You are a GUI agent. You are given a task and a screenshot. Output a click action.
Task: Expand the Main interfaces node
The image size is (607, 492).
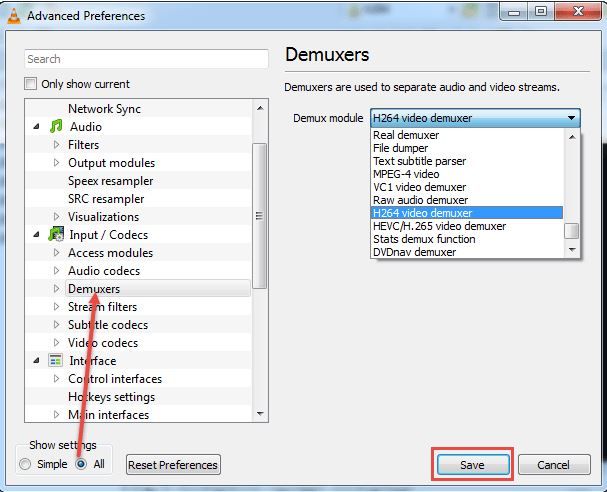tap(57, 415)
